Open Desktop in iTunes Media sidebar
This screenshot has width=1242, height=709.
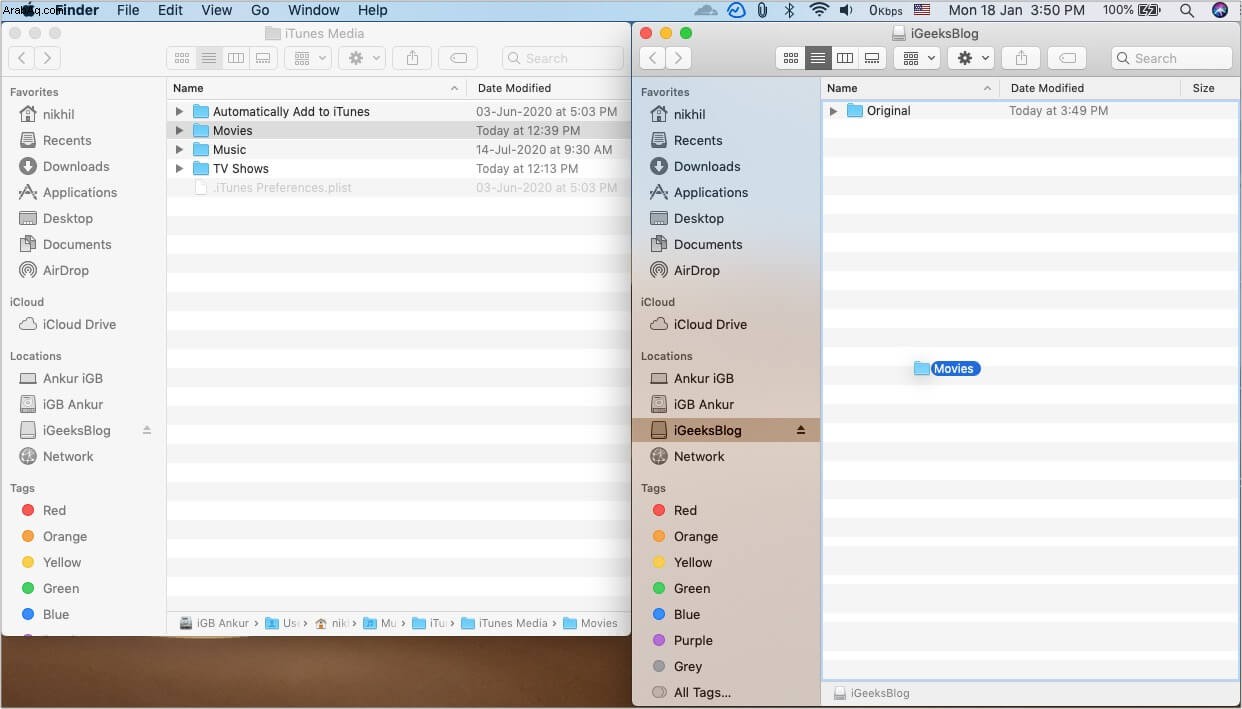pyautogui.click(x=68, y=218)
